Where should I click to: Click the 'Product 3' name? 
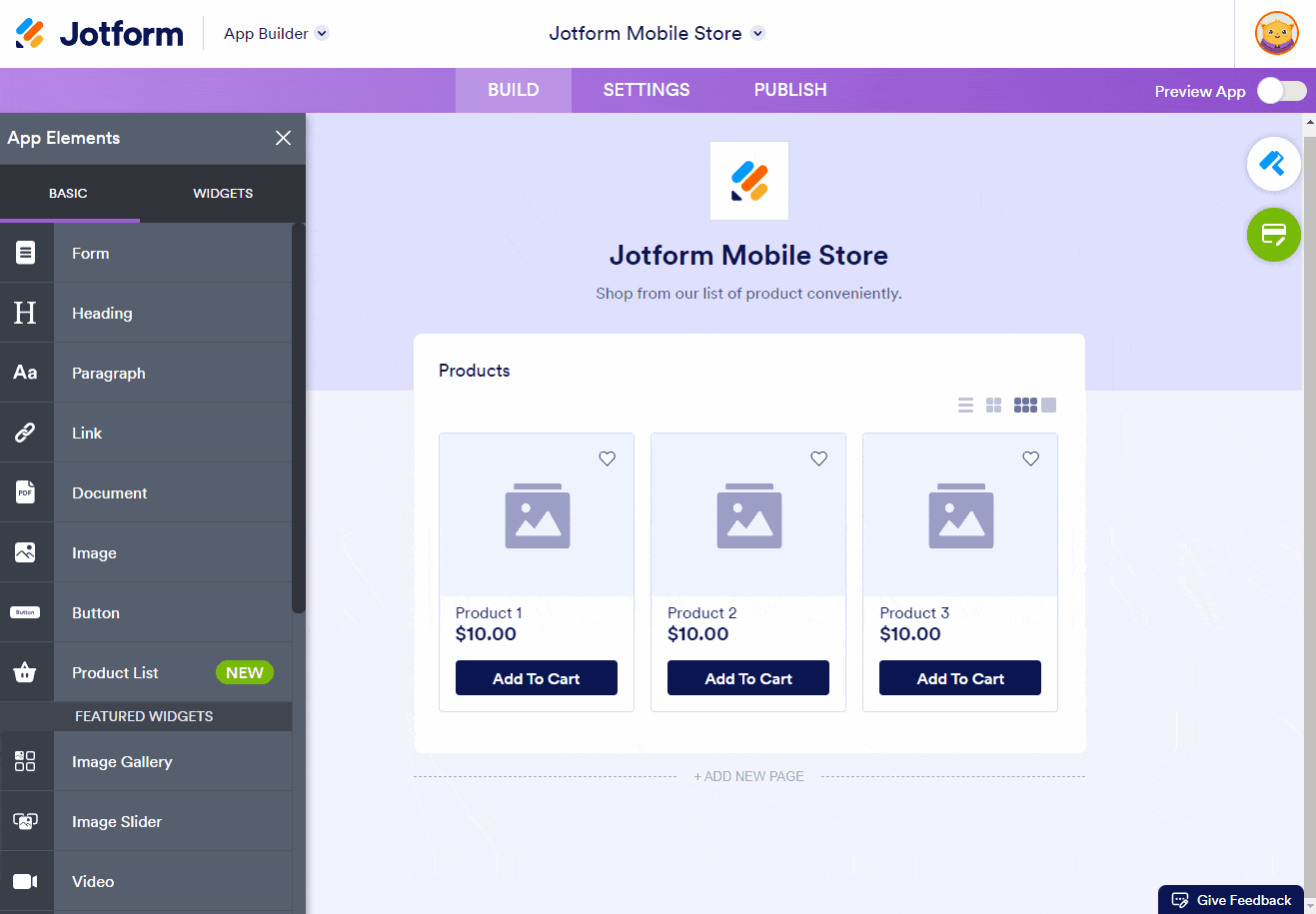pos(914,613)
